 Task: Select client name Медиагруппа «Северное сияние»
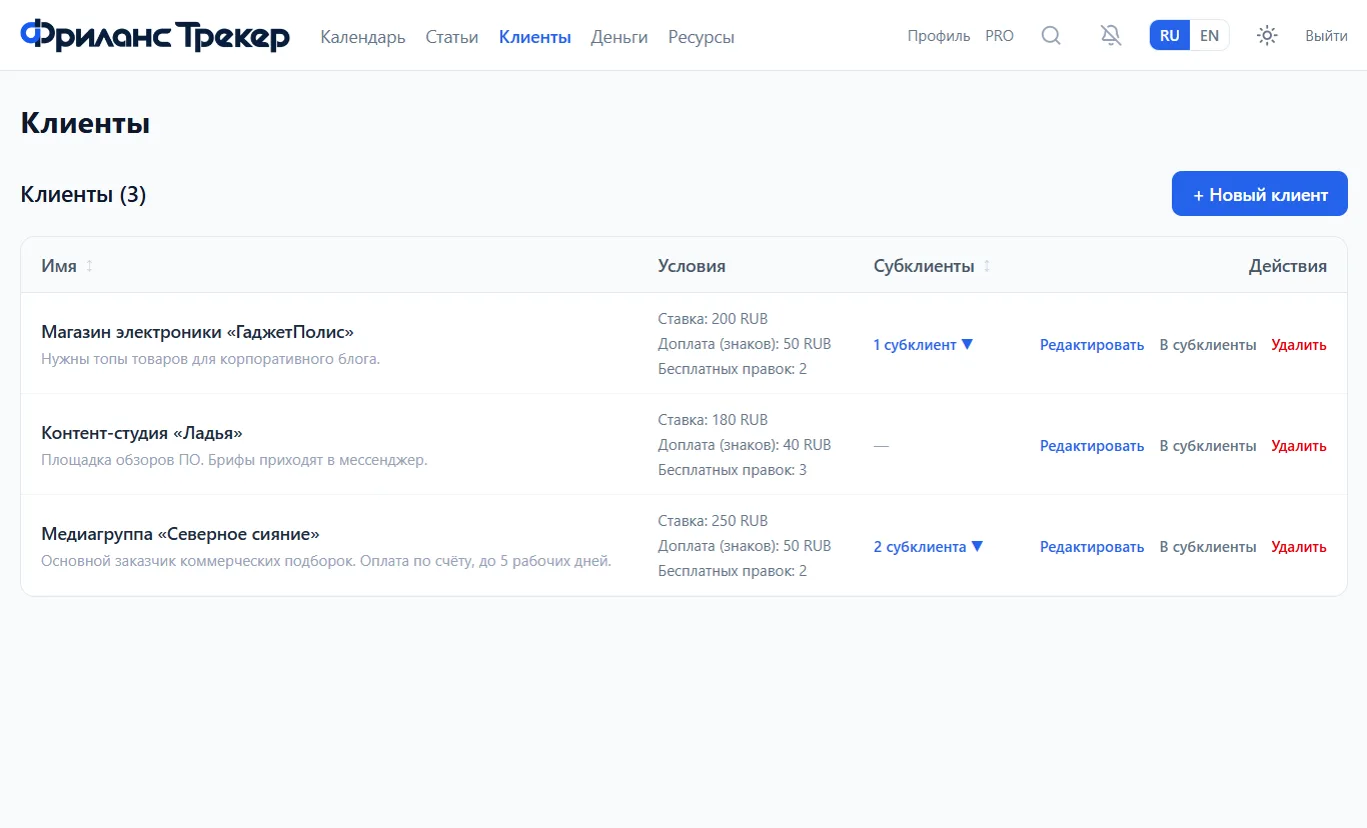[x=181, y=534]
